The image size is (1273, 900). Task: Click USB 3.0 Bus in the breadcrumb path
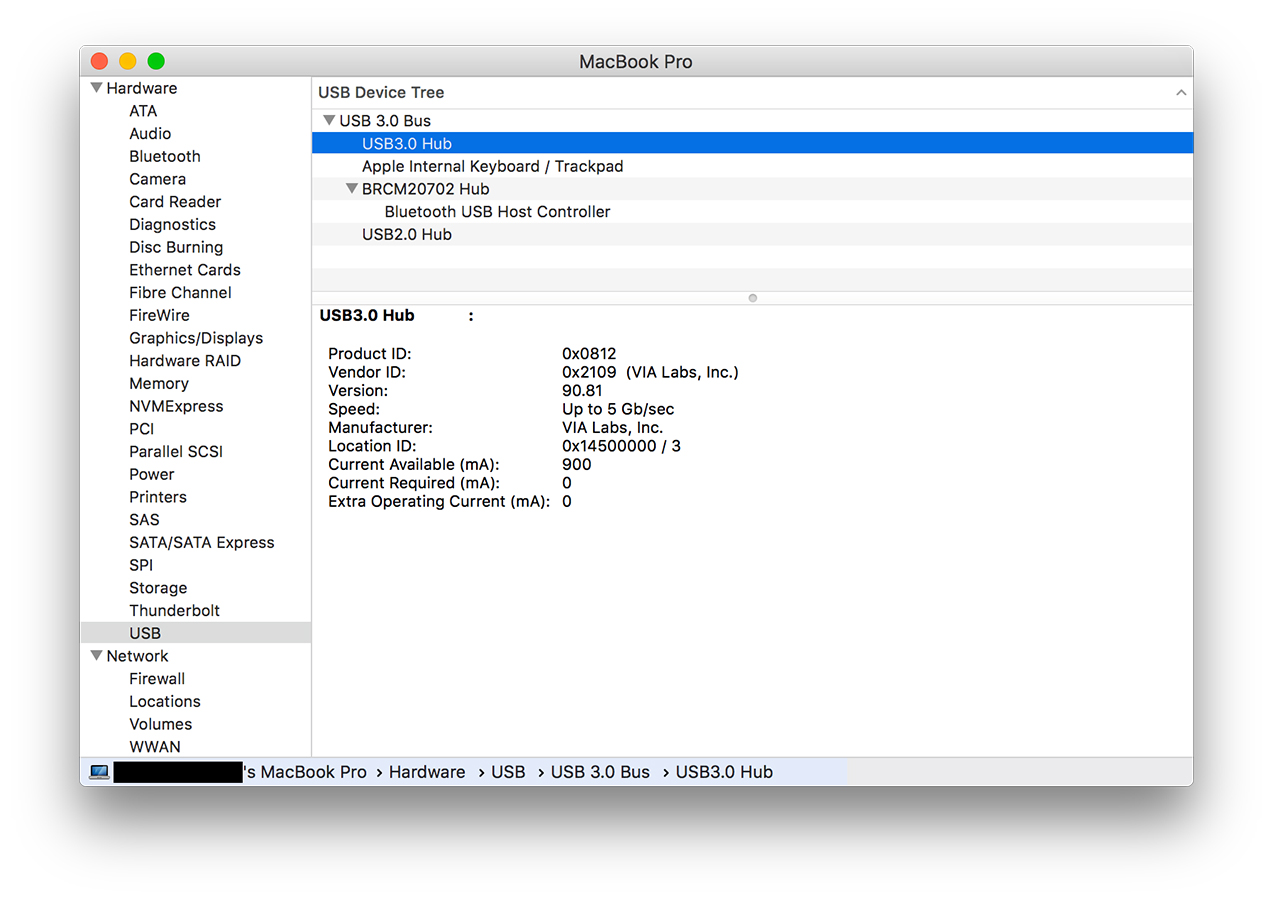600,771
